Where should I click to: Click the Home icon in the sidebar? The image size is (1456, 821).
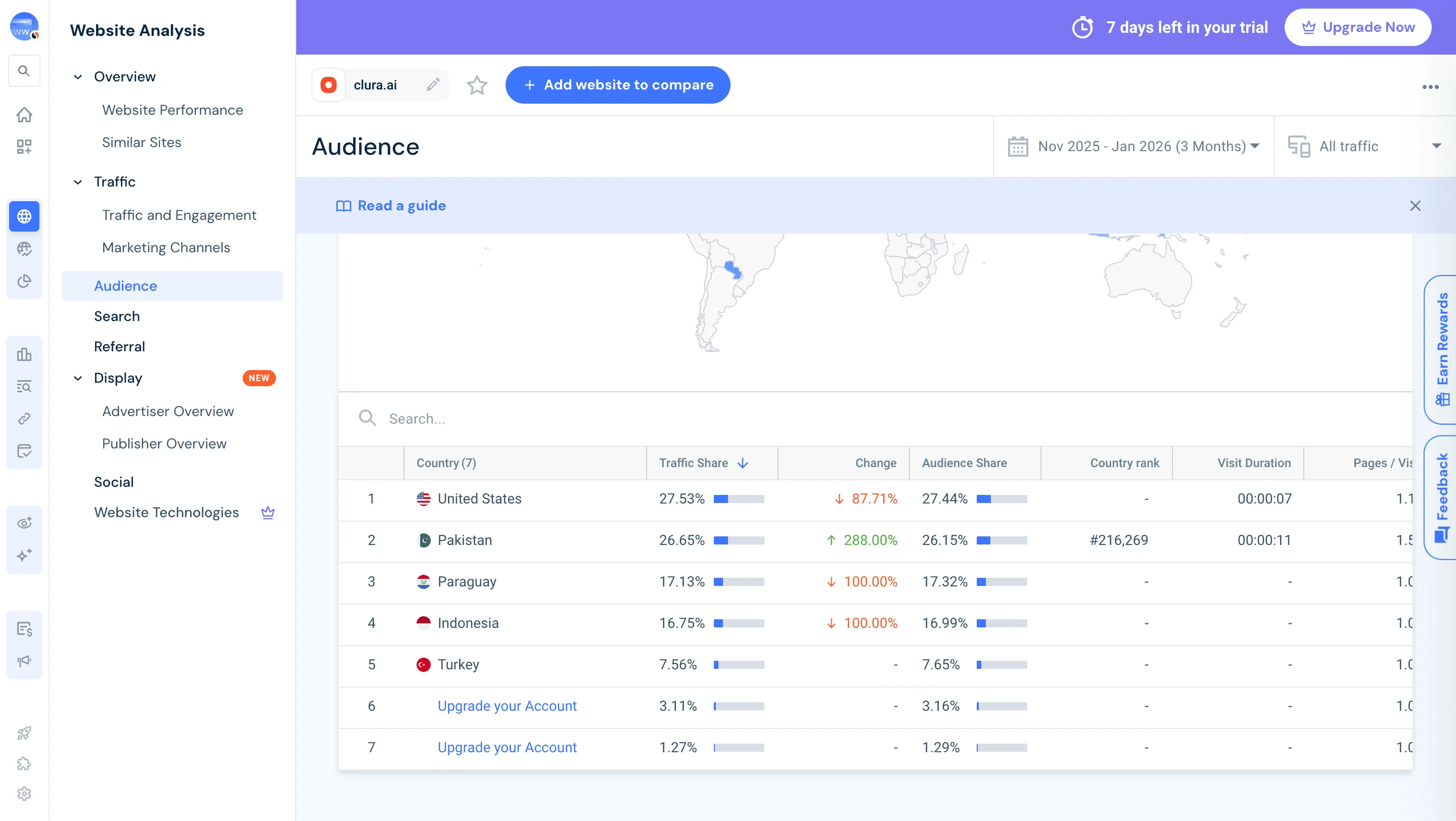click(x=24, y=114)
